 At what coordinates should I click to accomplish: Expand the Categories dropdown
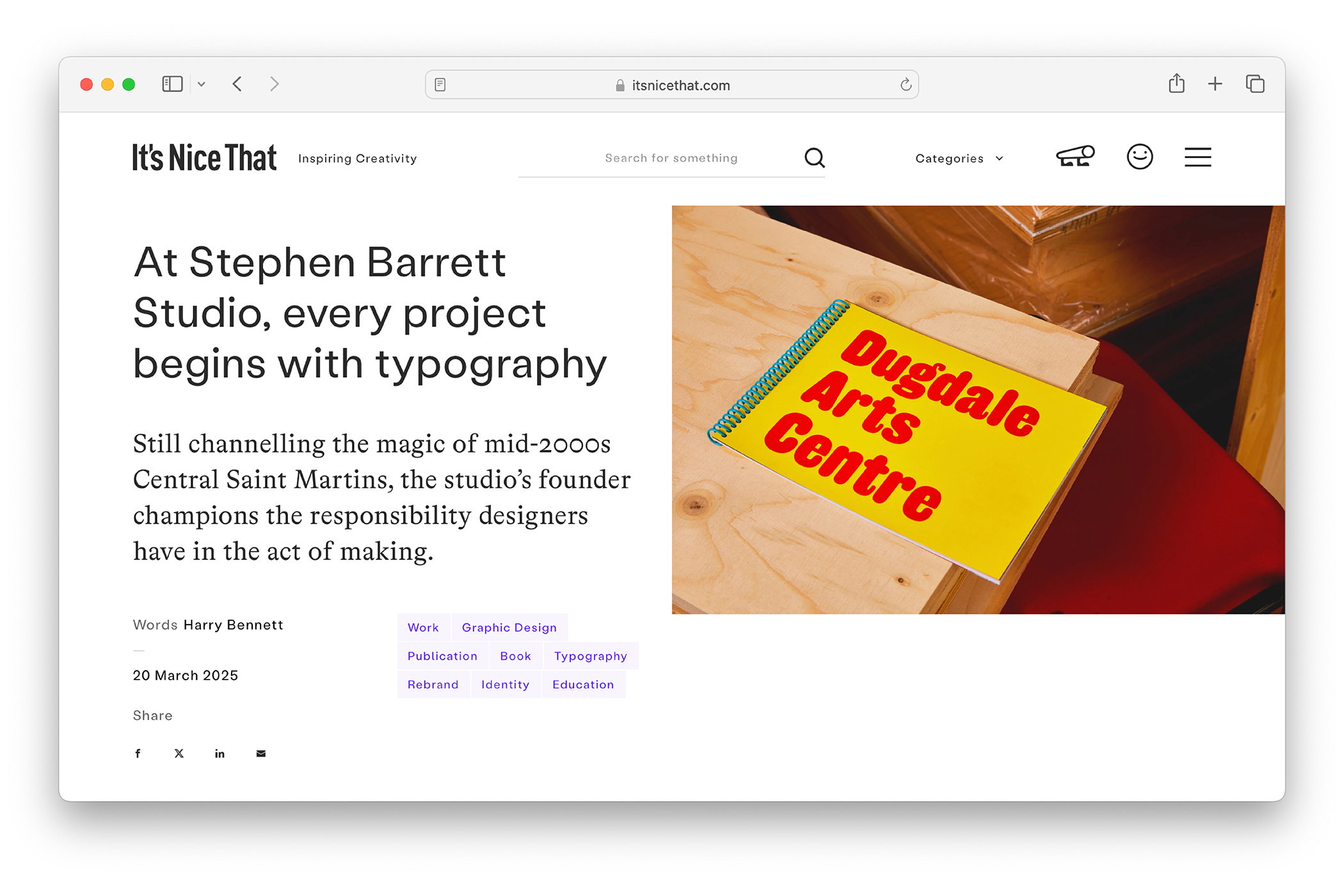(x=959, y=158)
